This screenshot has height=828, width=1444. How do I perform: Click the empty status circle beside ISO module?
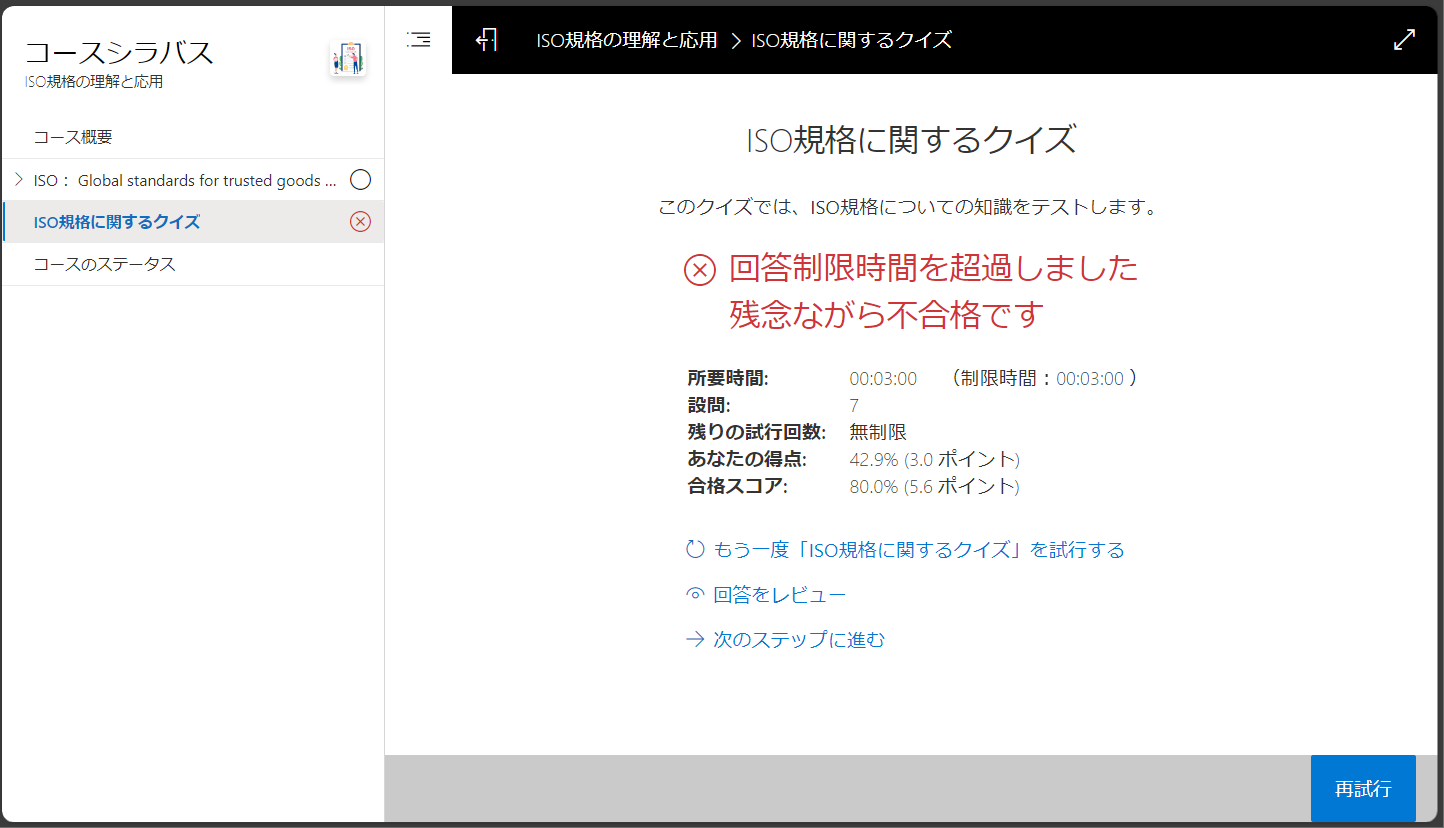360,180
